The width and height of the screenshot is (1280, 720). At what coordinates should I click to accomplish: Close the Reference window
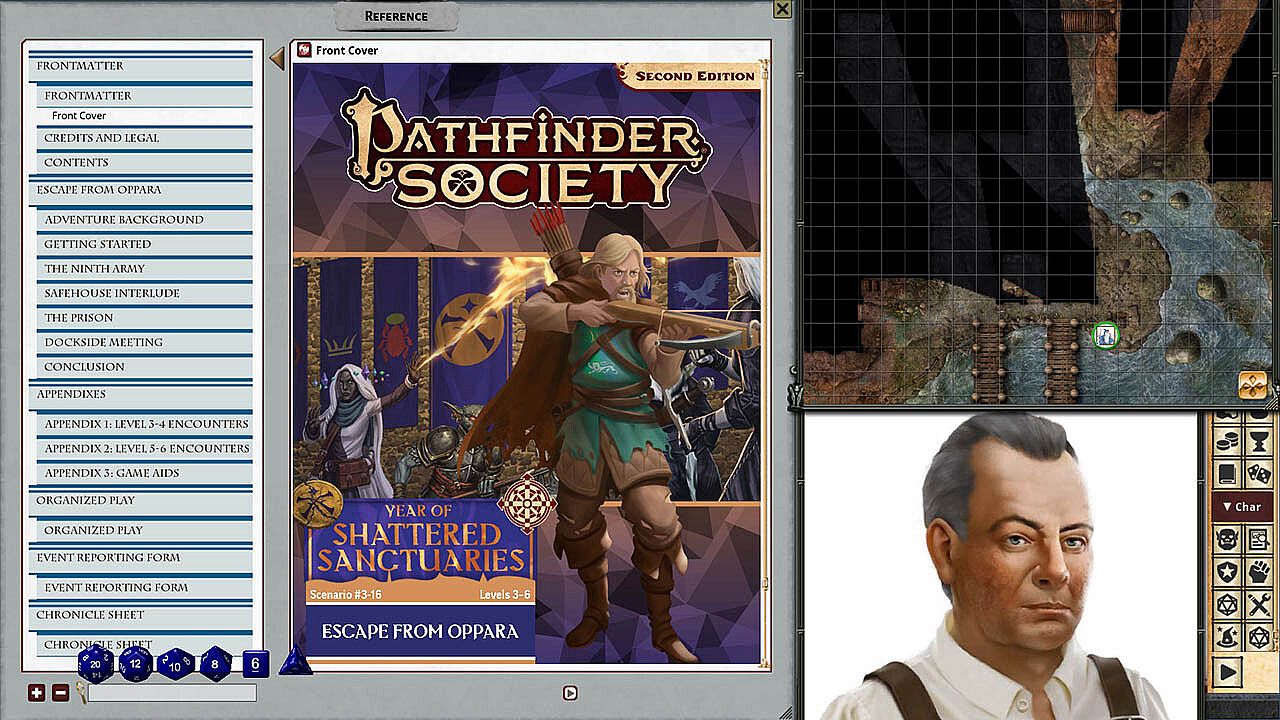[783, 9]
